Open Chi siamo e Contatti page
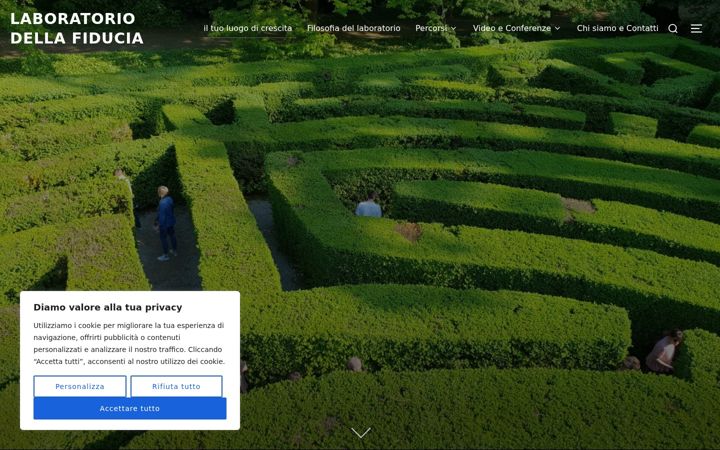This screenshot has width=720, height=450. click(617, 28)
